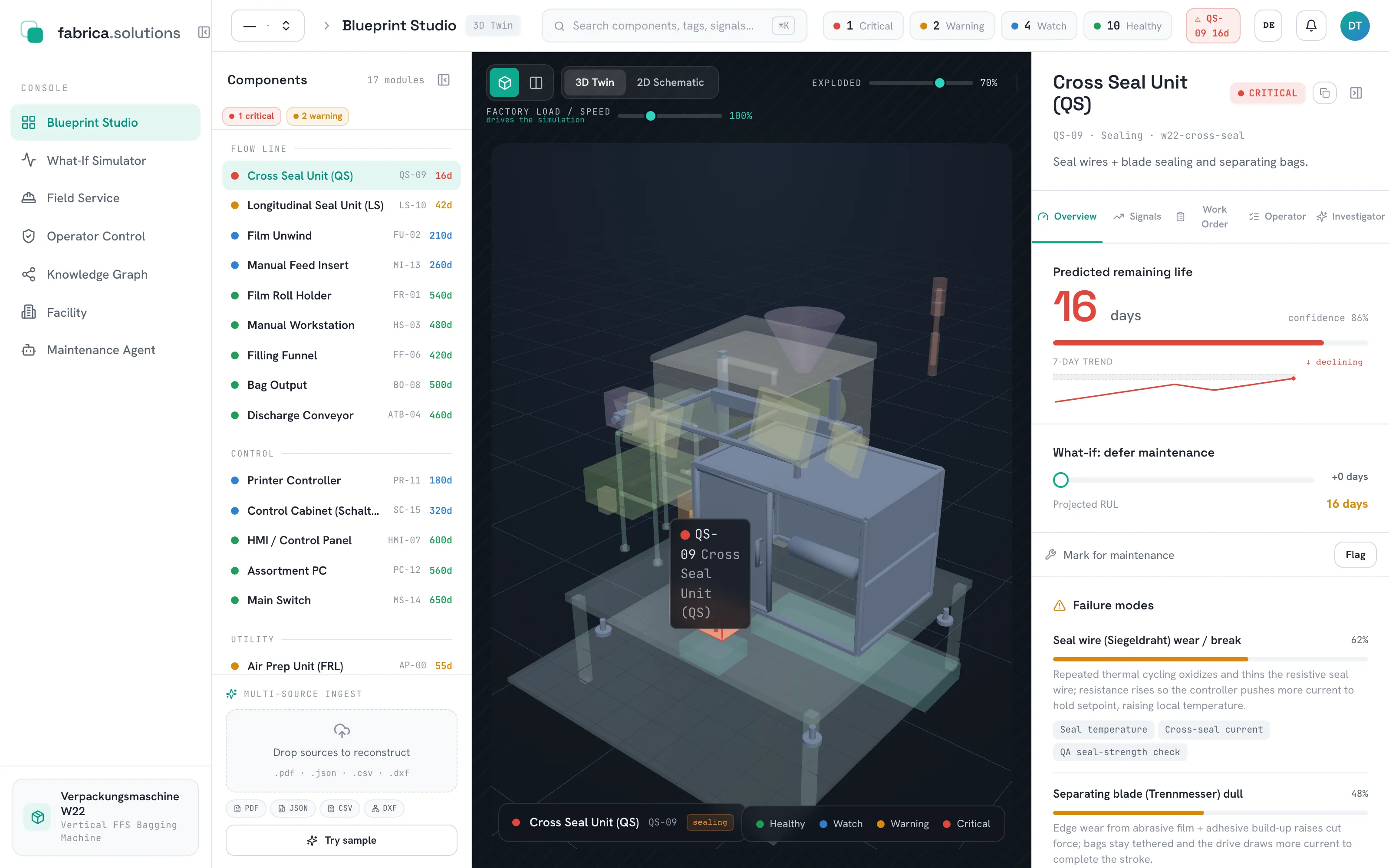Focus the search components field
This screenshot has width=1389, height=868.
click(674, 26)
